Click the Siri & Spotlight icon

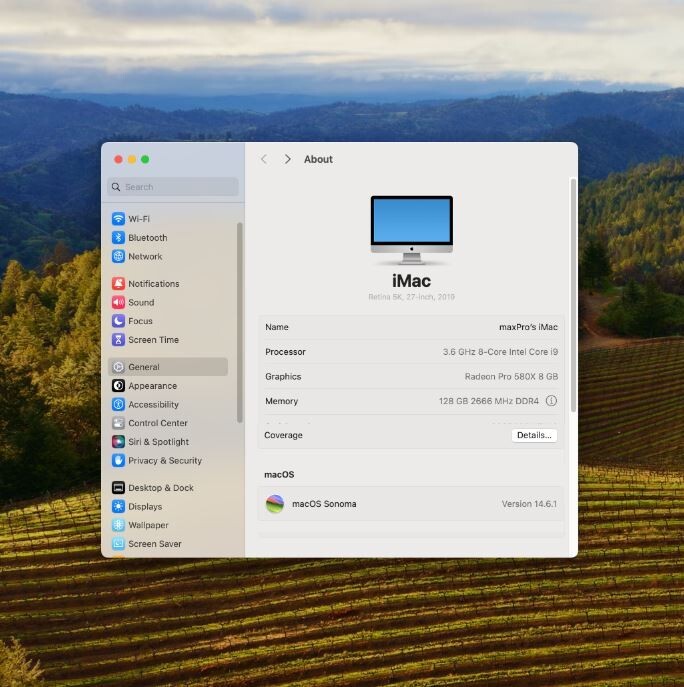tap(118, 442)
